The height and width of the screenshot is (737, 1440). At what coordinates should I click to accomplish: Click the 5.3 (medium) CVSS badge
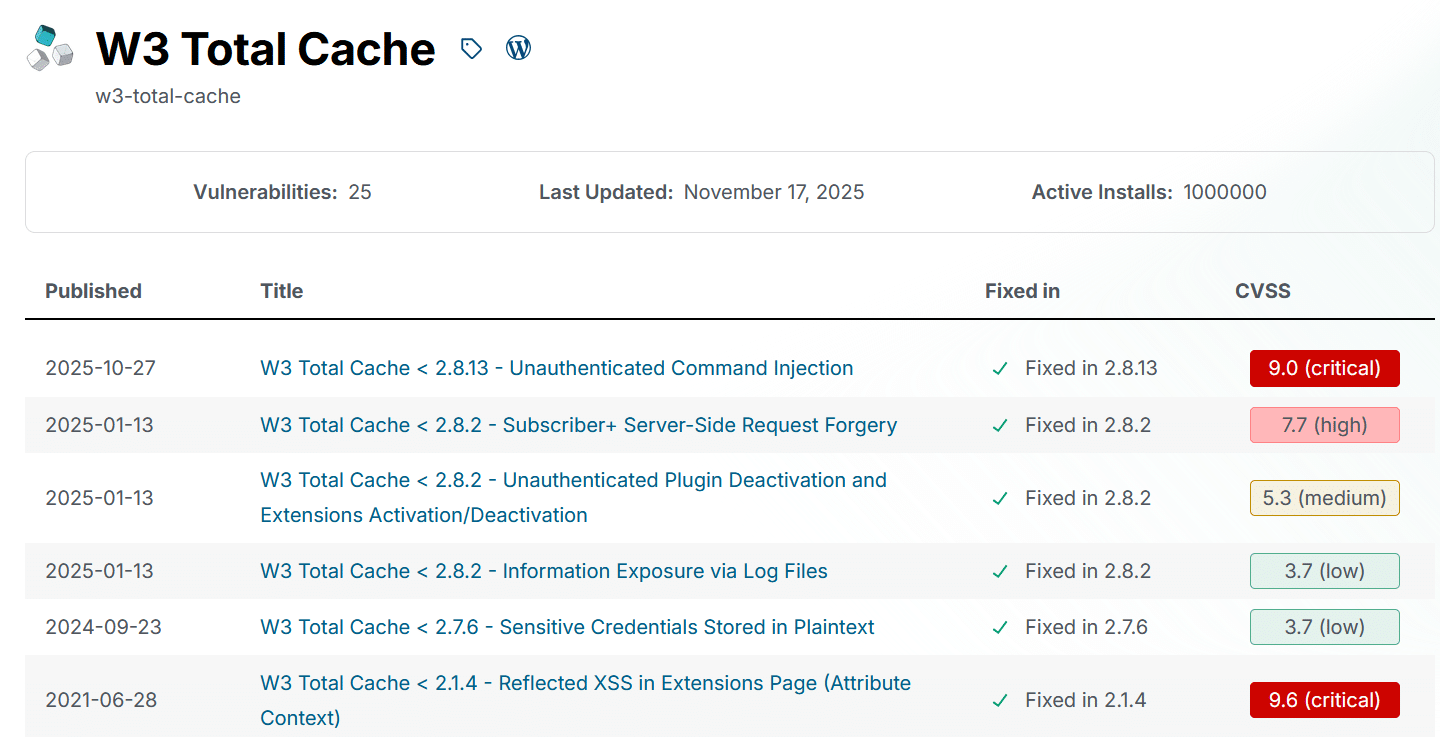coord(1324,498)
